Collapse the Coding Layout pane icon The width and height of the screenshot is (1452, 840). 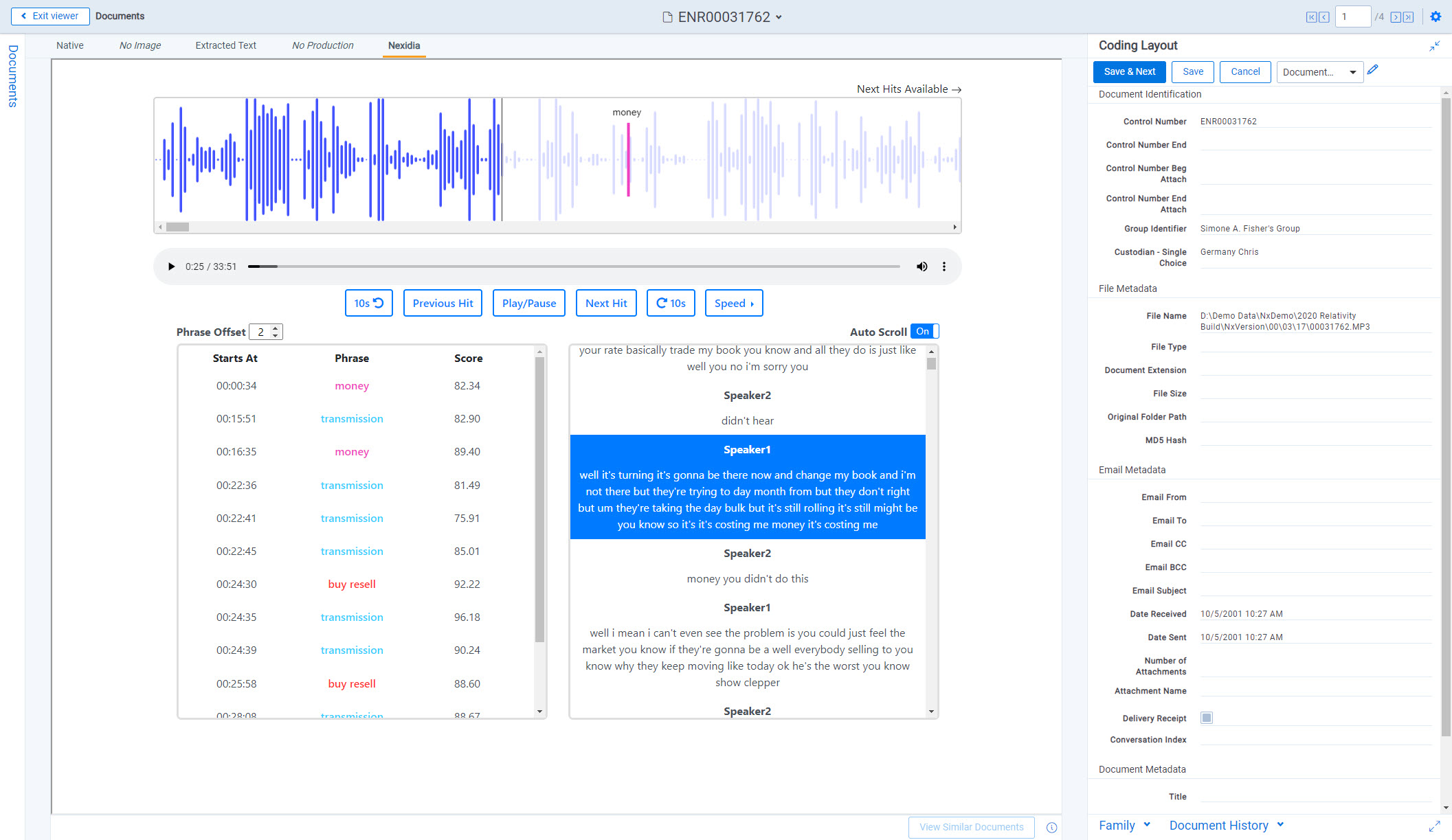pyautogui.click(x=1435, y=46)
